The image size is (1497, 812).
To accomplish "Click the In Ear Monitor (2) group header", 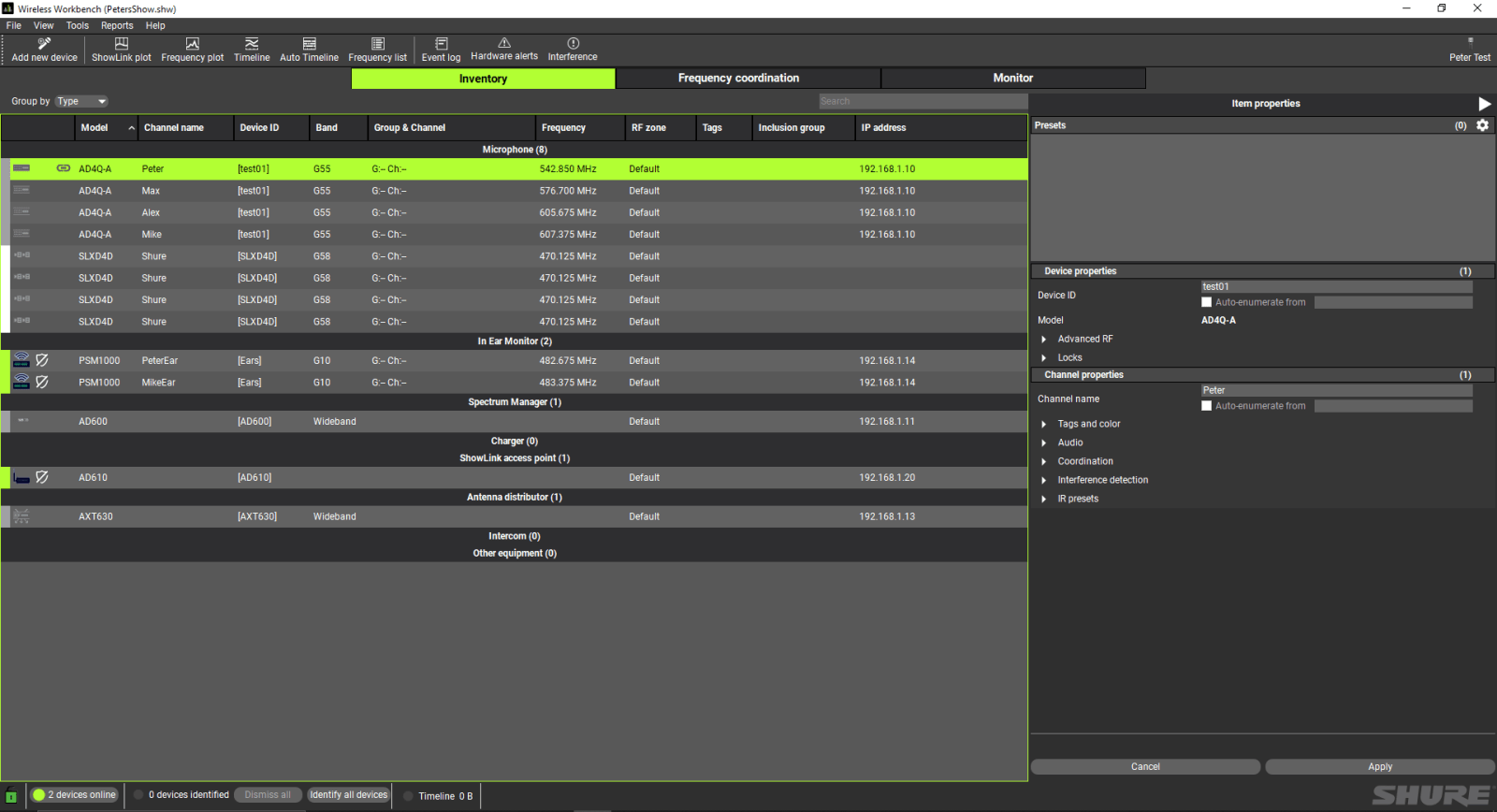I will coord(515,341).
